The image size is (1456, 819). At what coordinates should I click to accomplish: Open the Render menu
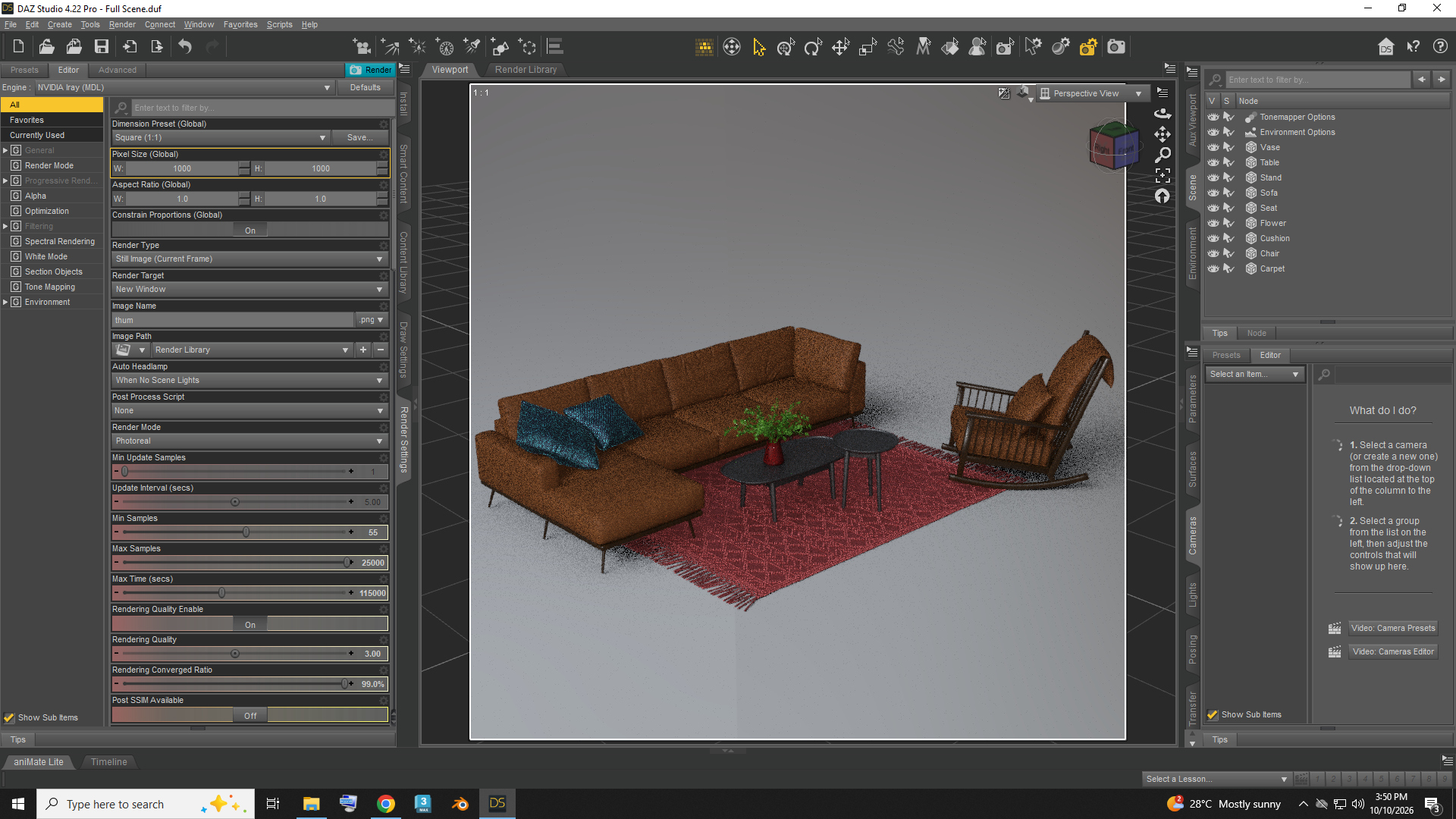point(122,24)
